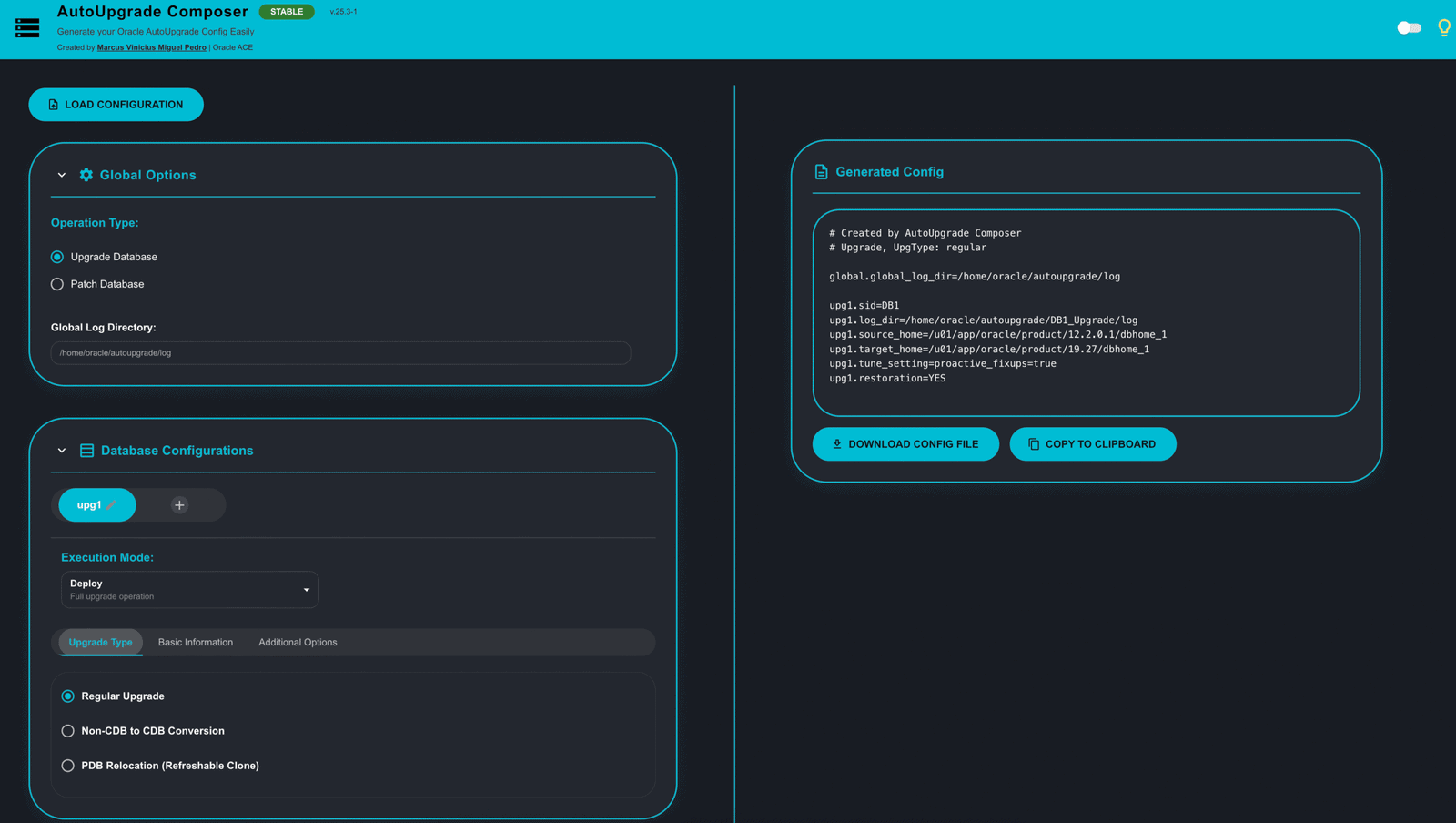Switch to the Additional Options tab
1456x823 pixels.
coord(298,643)
